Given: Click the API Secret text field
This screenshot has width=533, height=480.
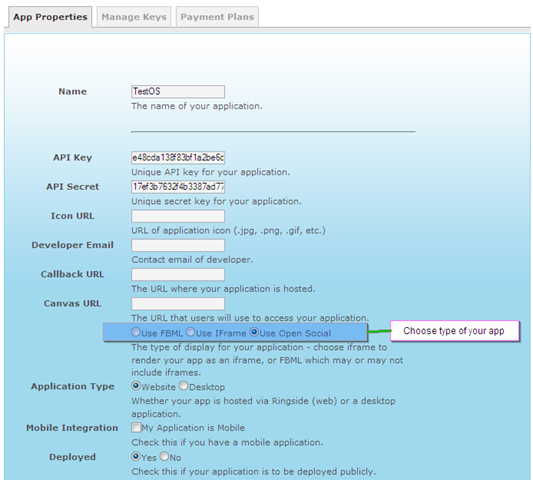Looking at the screenshot, I should [x=178, y=187].
